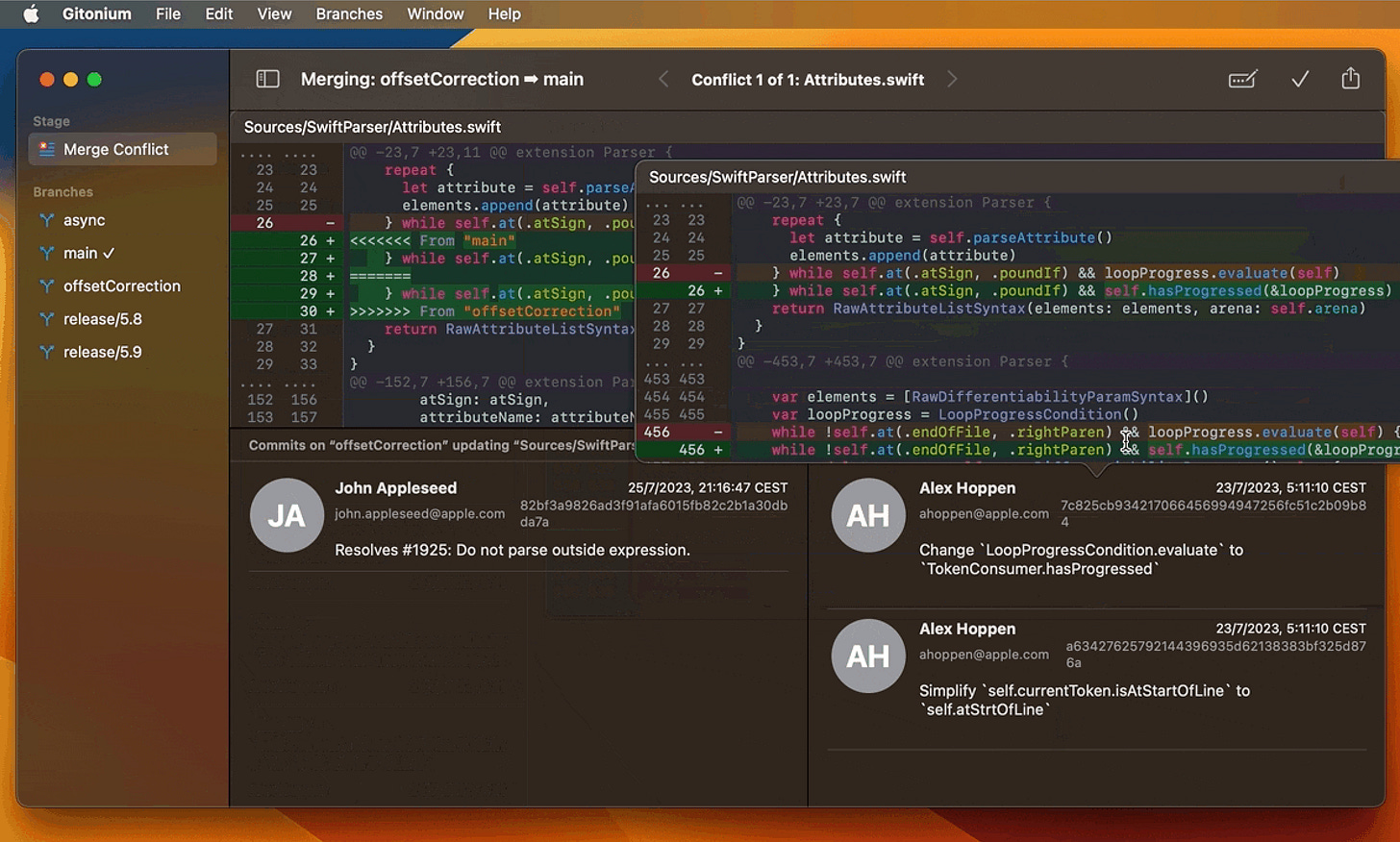Click main diff file path header
The height and width of the screenshot is (842, 1400).
tap(372, 127)
